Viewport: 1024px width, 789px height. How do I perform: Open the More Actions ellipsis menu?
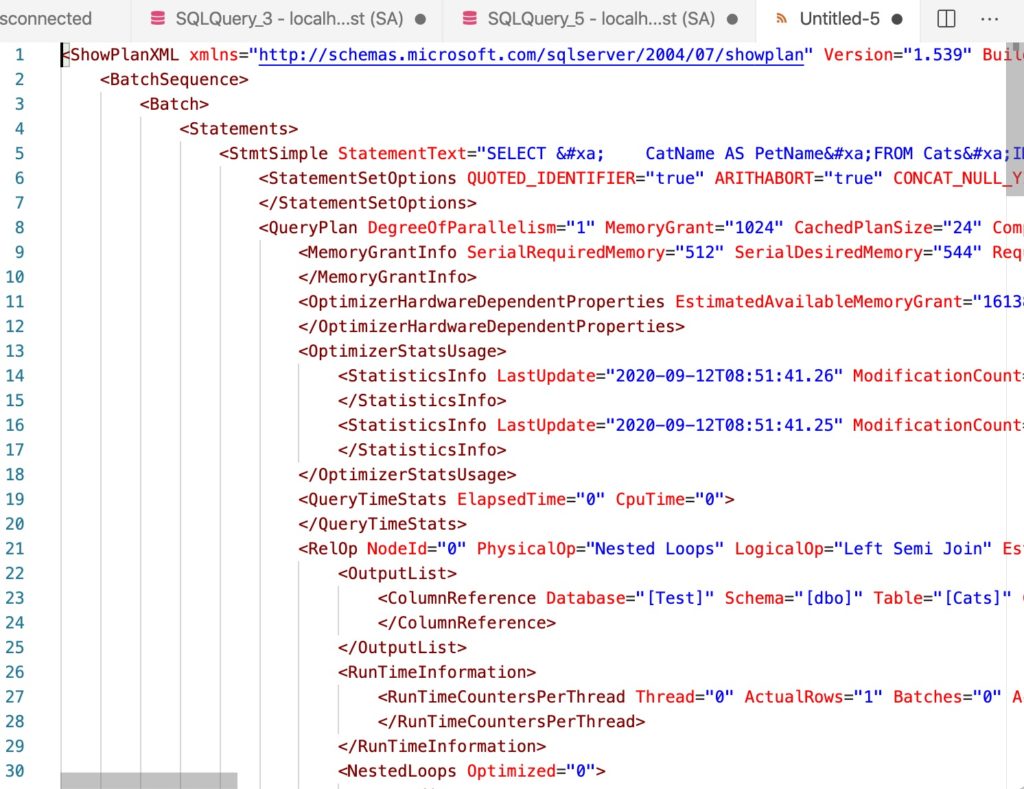tap(989, 18)
